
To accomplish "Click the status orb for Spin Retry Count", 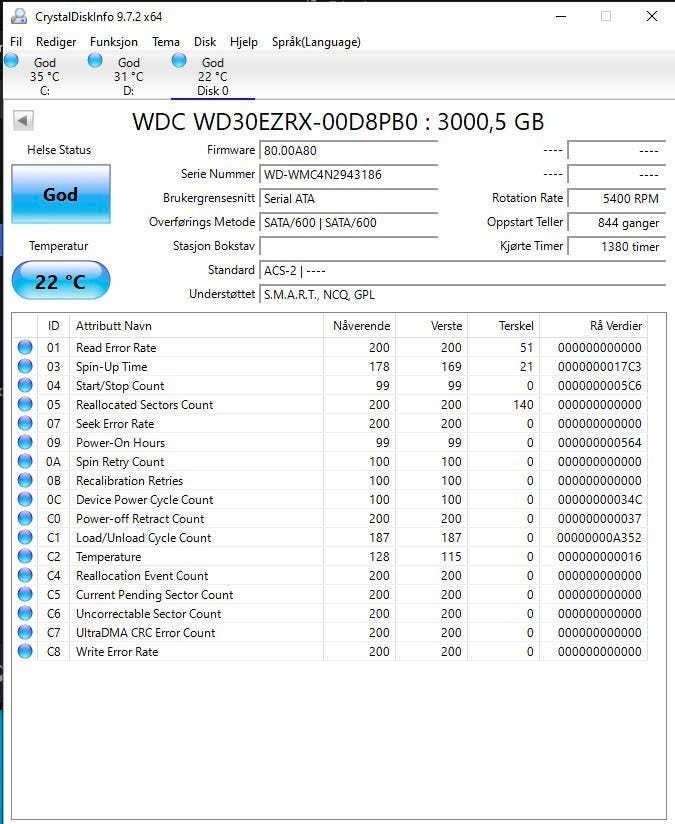I will [x=25, y=461].
